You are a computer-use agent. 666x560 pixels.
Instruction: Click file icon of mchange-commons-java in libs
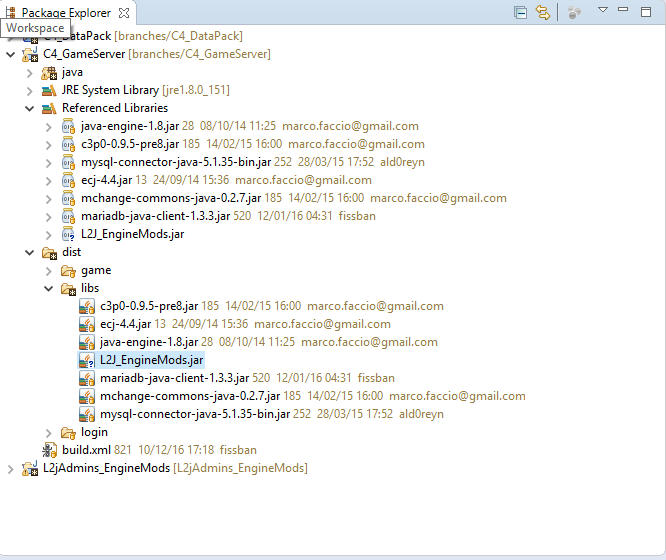(x=87, y=396)
